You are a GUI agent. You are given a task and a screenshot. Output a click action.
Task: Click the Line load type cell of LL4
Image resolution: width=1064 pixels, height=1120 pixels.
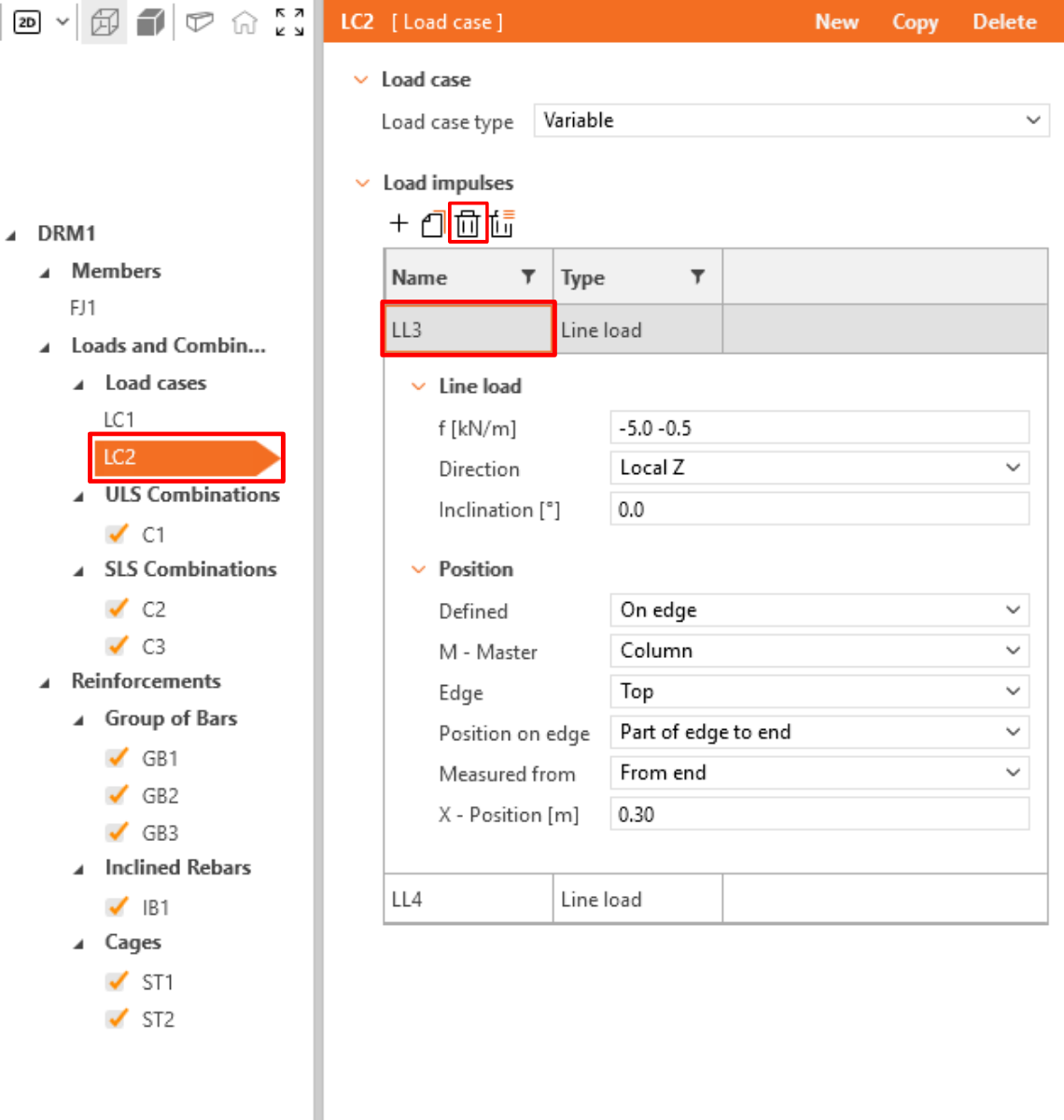point(637,900)
